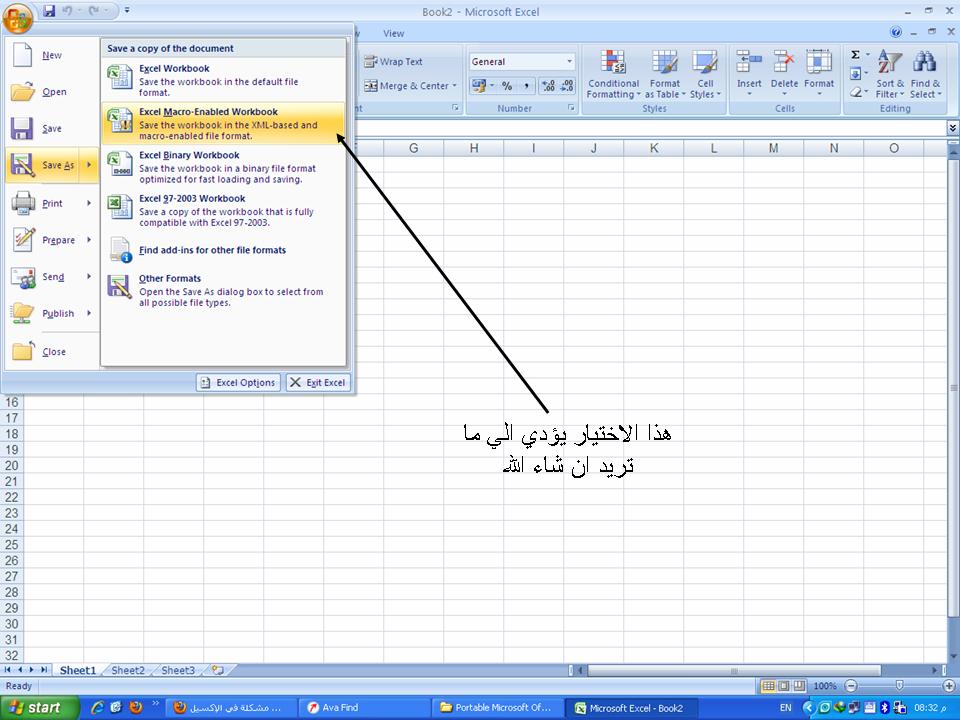Click the Windows start button
The width and height of the screenshot is (960, 720).
coord(40,708)
